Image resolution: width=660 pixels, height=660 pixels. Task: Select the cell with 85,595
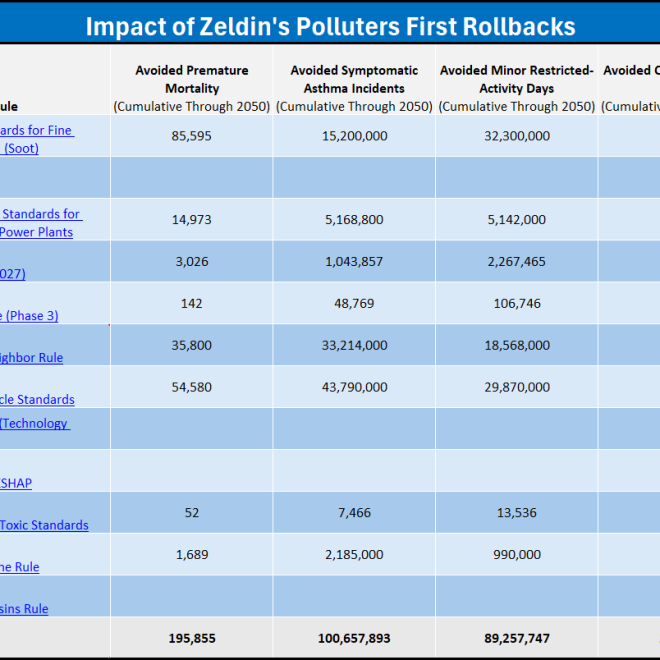(x=192, y=136)
